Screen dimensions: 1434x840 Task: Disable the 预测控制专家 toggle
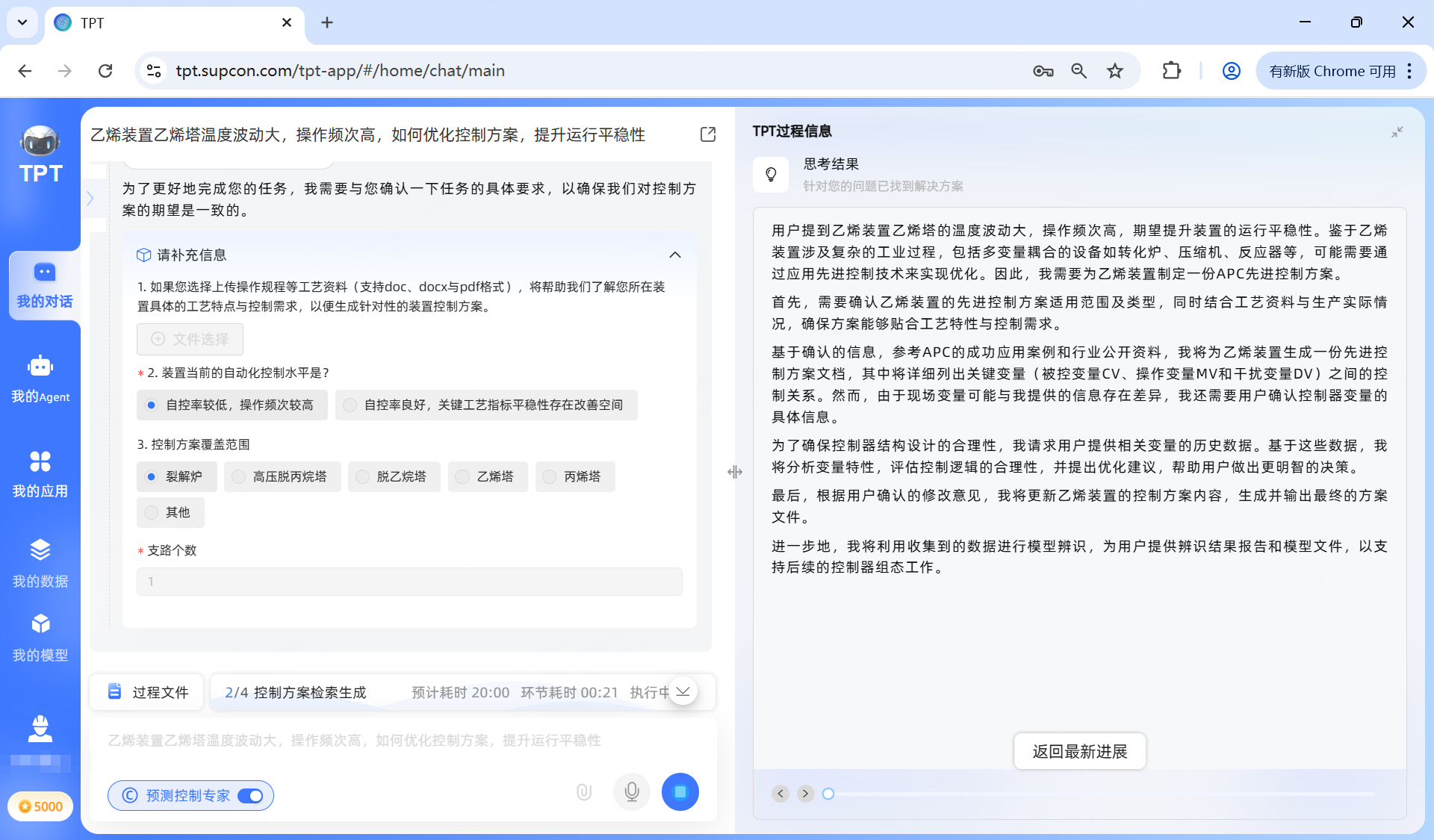point(252,796)
